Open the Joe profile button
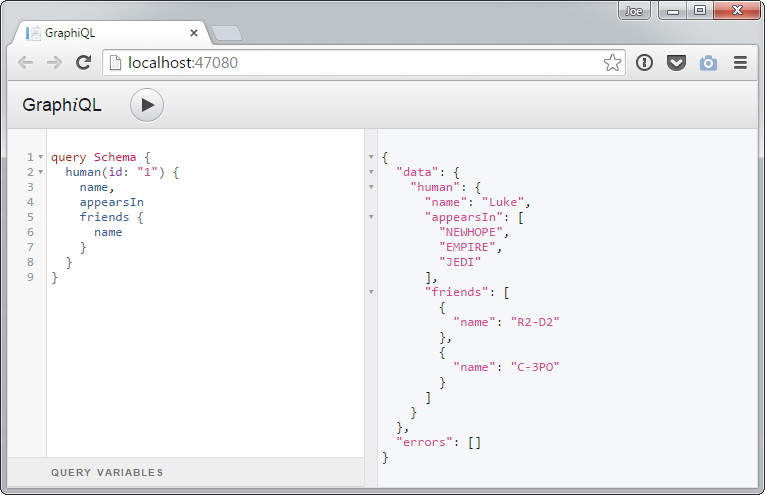 [634, 11]
